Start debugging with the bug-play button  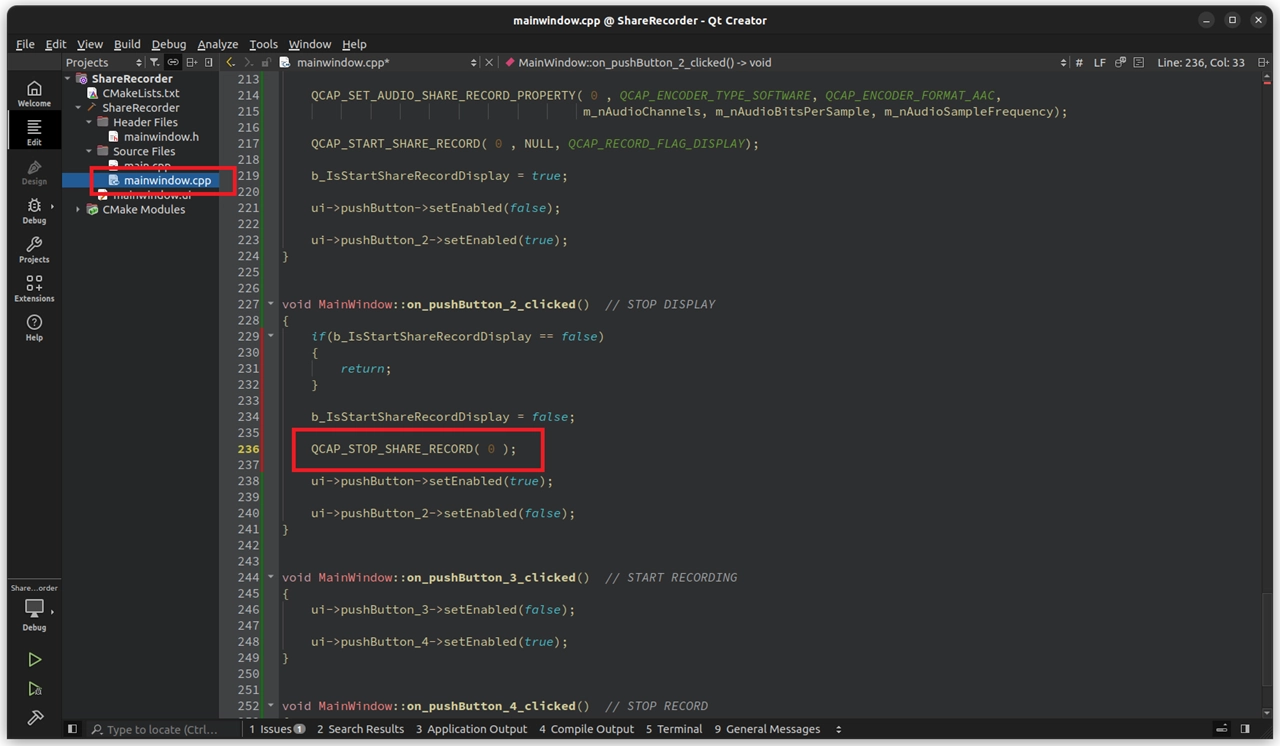[x=34, y=689]
